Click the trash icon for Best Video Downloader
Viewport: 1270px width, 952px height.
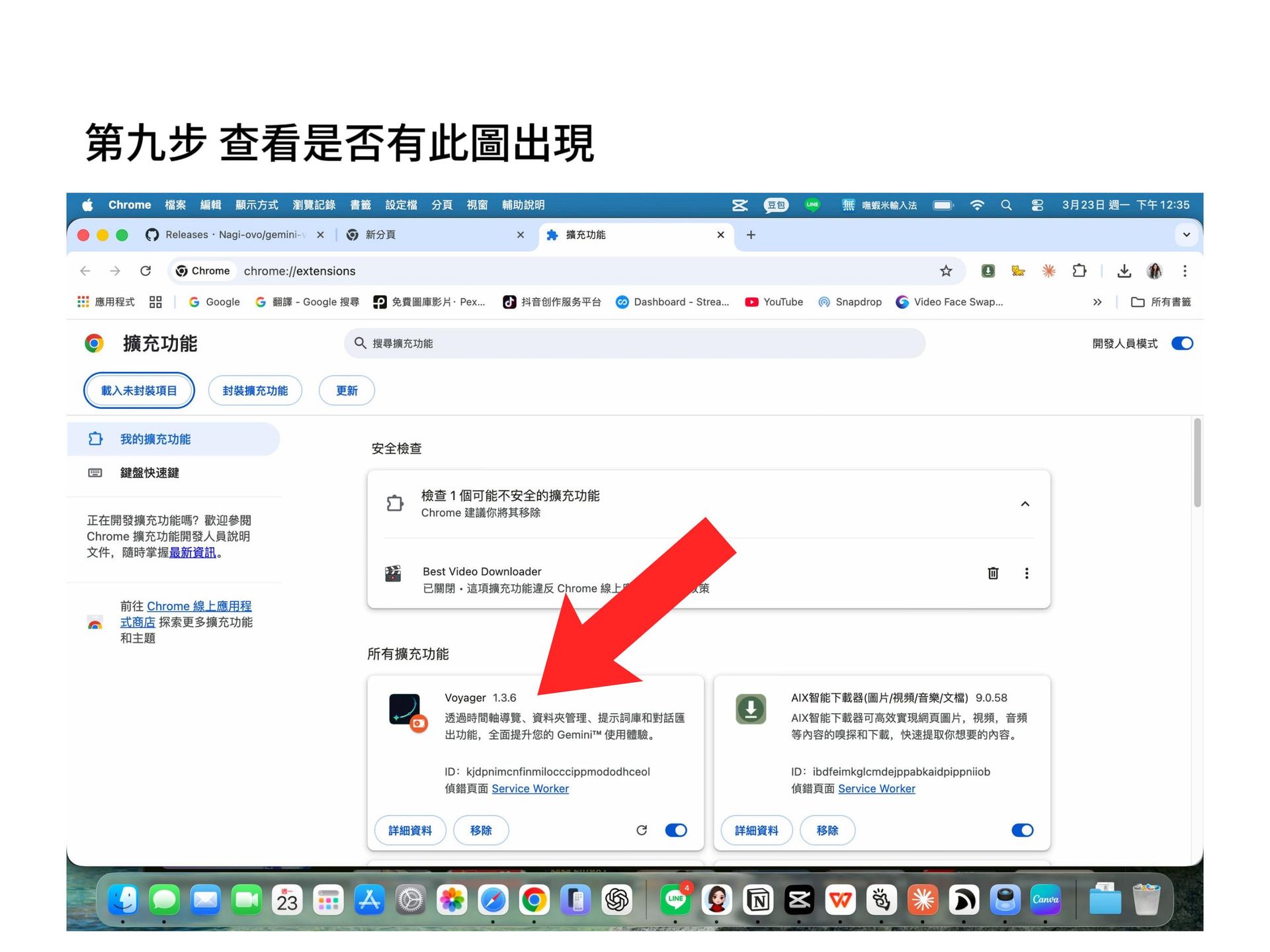(992, 573)
